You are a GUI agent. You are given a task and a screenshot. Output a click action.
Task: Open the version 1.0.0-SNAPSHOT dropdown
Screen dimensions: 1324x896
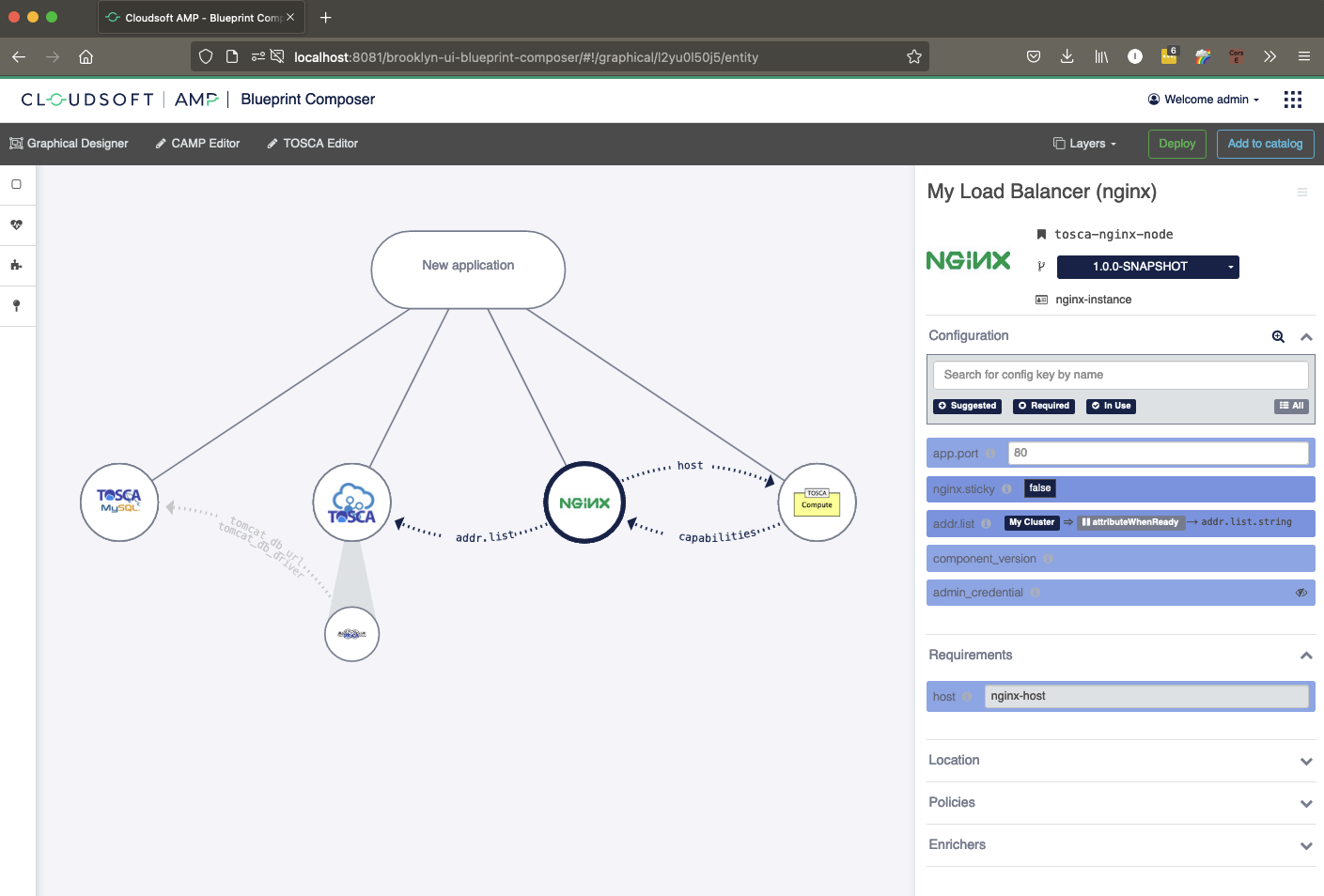(1147, 267)
